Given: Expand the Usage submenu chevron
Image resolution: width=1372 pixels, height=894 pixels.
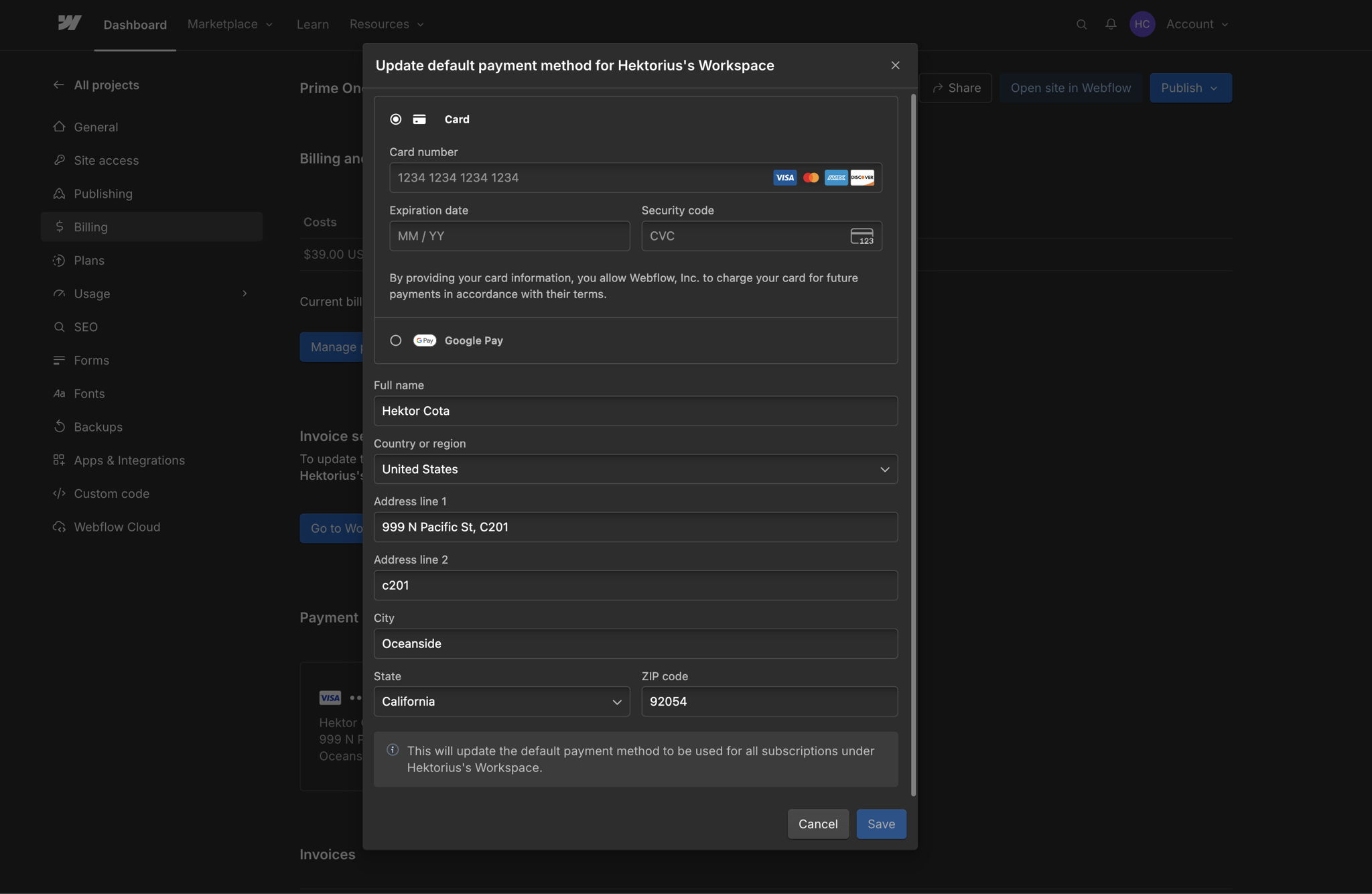Looking at the screenshot, I should coord(245,294).
